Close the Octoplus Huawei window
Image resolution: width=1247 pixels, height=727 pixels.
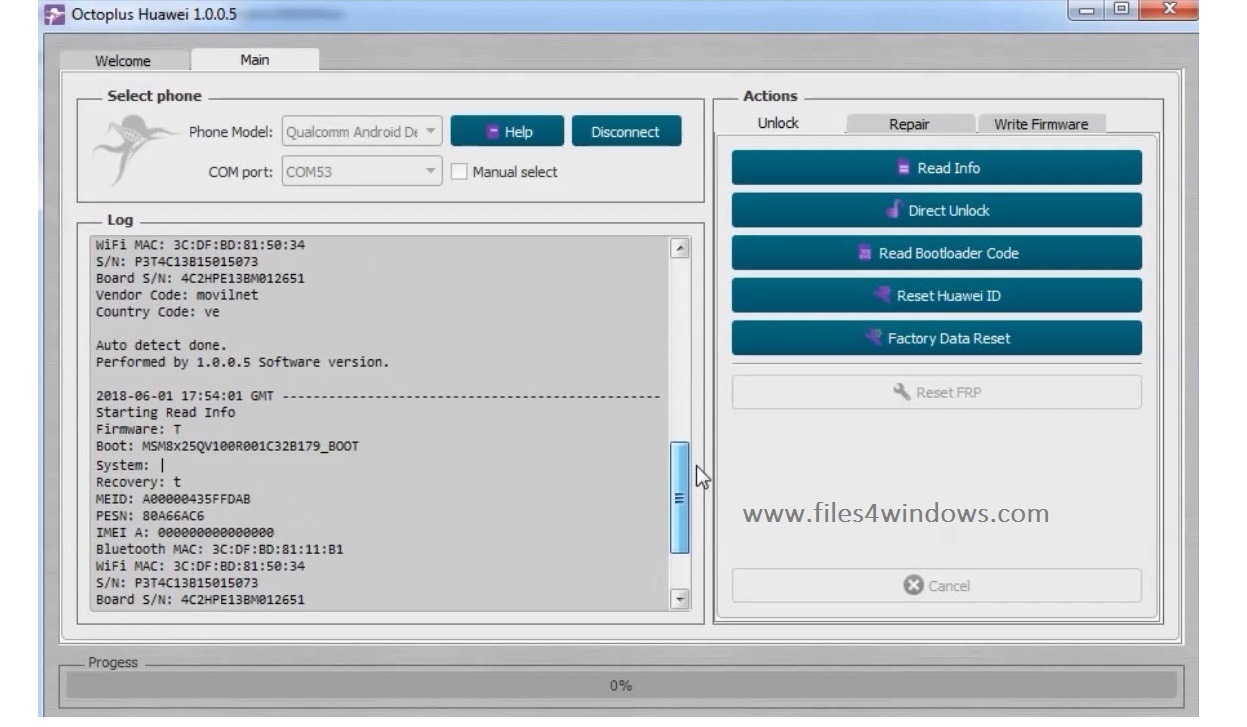tap(1167, 10)
